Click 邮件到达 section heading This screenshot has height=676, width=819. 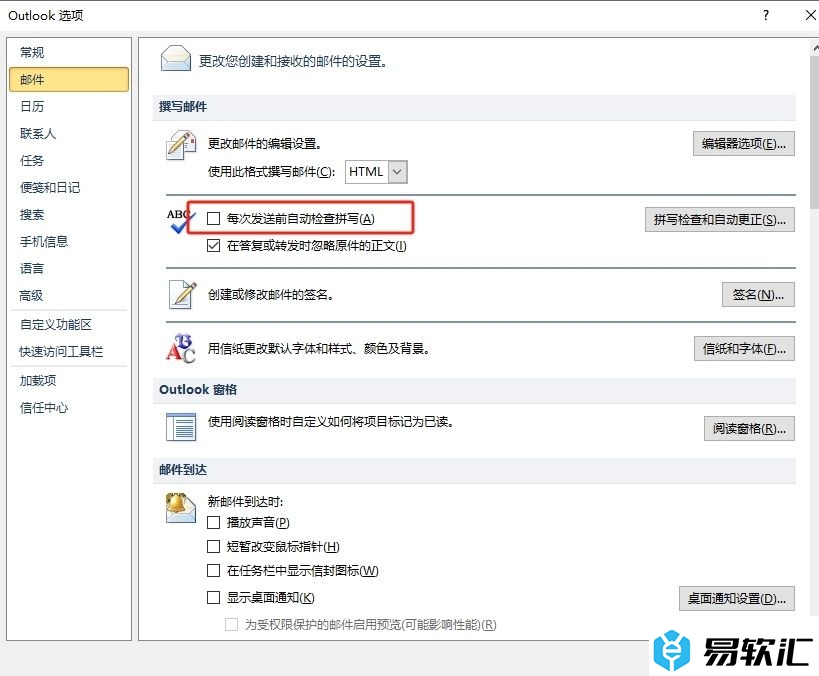point(183,470)
